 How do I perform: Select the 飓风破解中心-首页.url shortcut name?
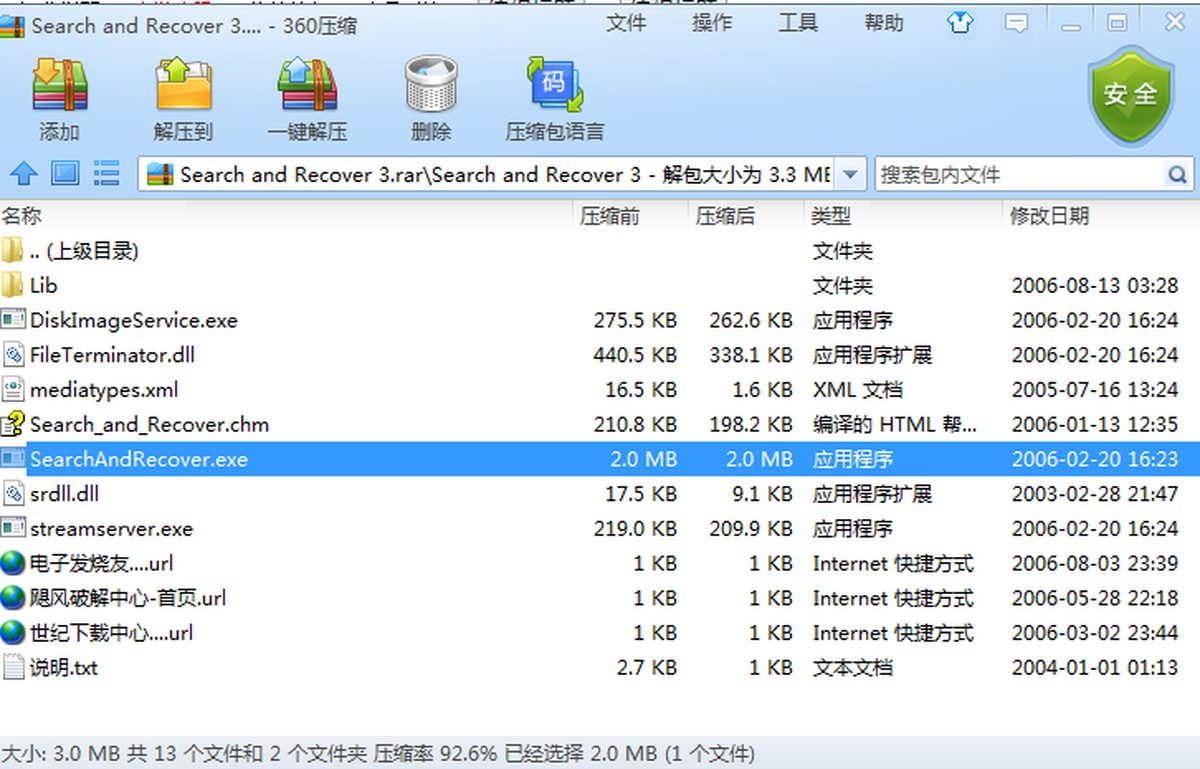coord(128,599)
